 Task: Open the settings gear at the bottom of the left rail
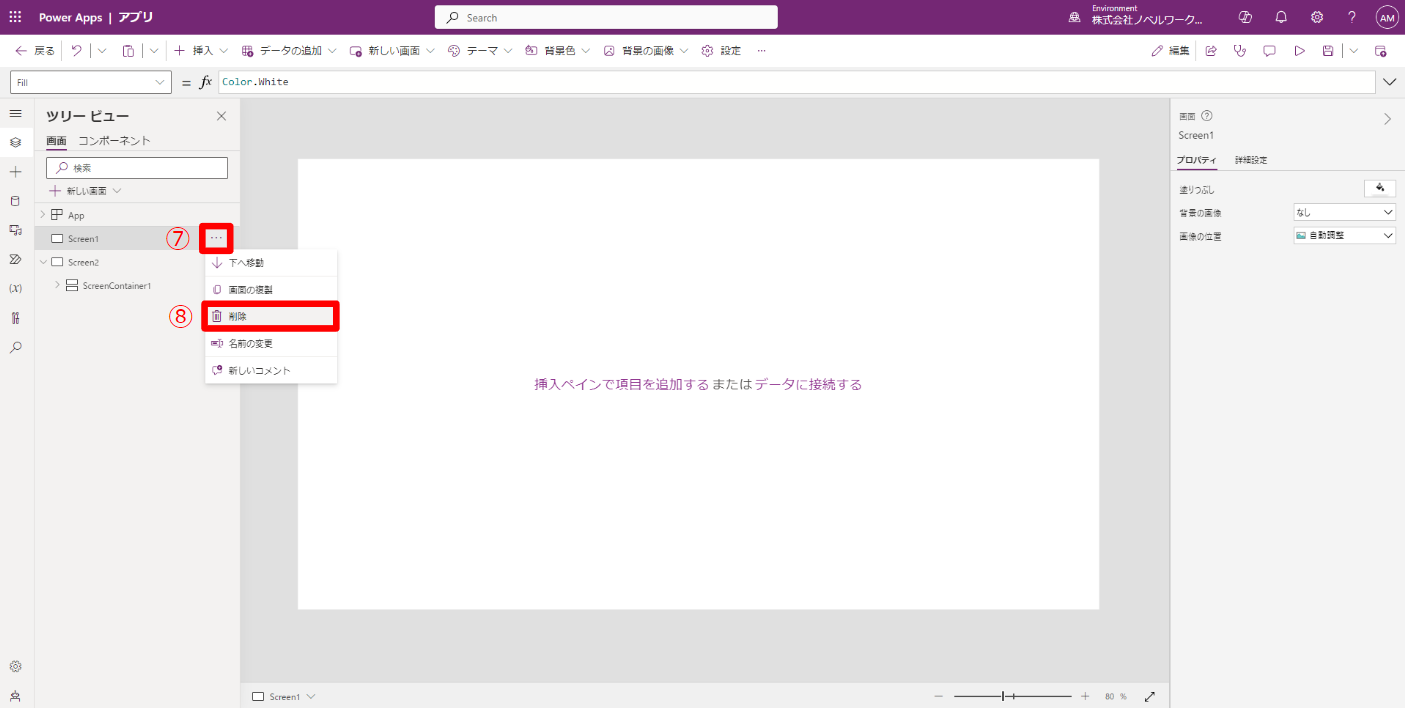(x=15, y=666)
